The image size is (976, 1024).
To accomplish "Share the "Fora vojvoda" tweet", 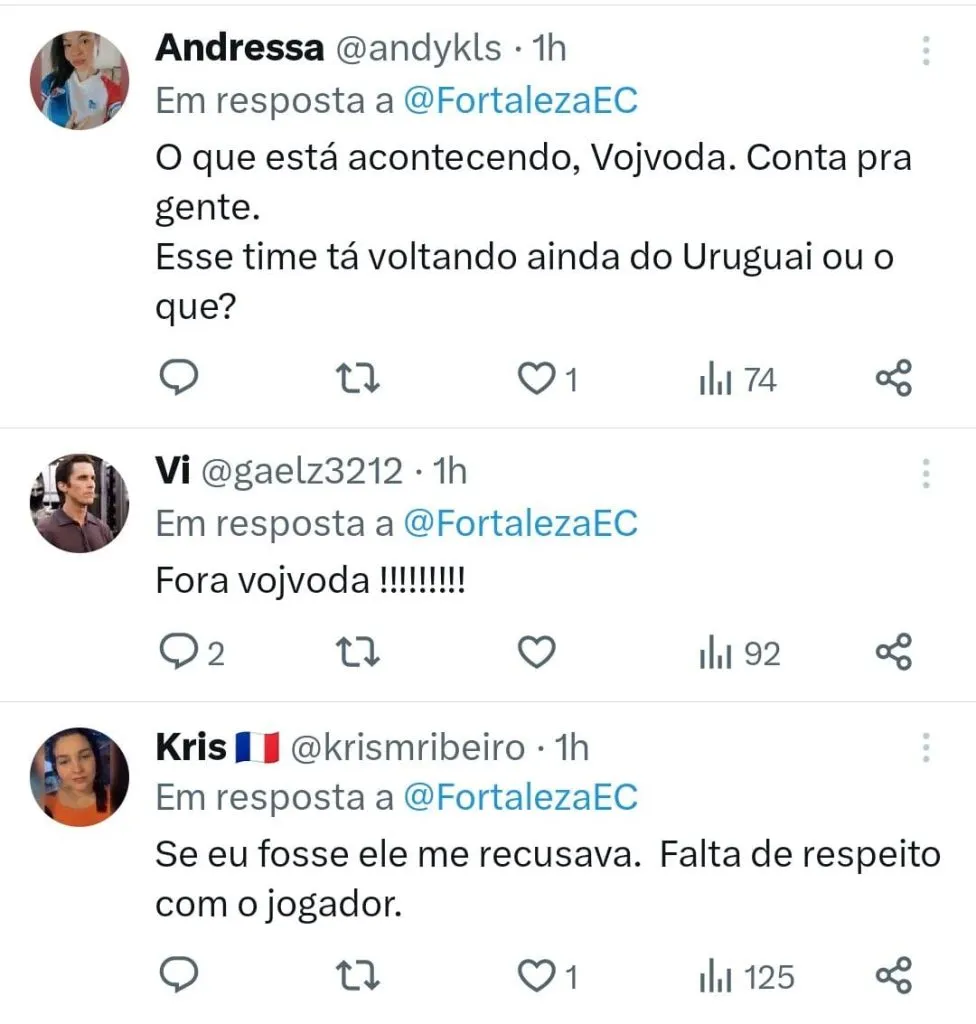I will (x=893, y=653).
